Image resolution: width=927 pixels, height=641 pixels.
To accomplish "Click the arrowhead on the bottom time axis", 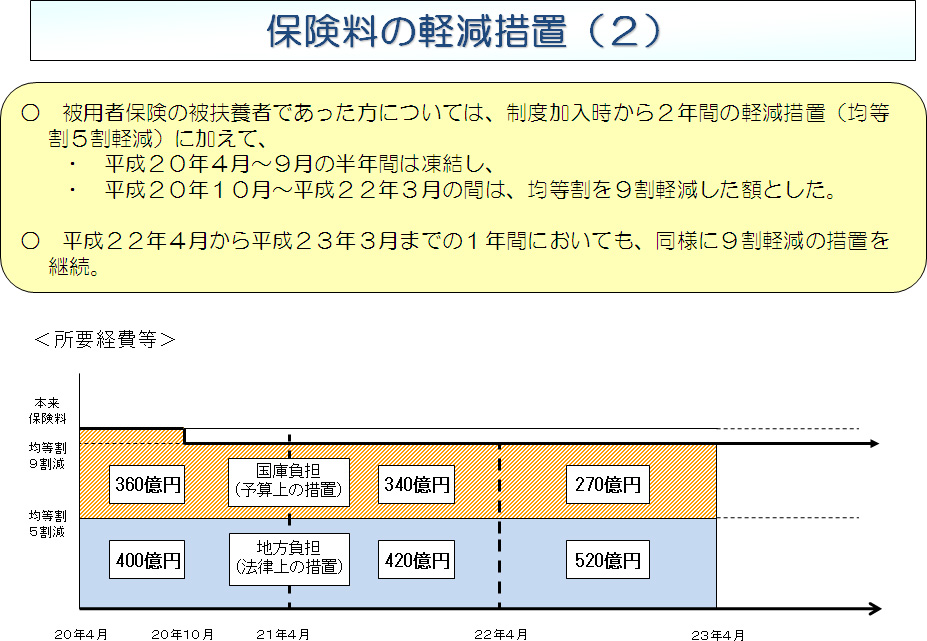I will click(x=873, y=608).
